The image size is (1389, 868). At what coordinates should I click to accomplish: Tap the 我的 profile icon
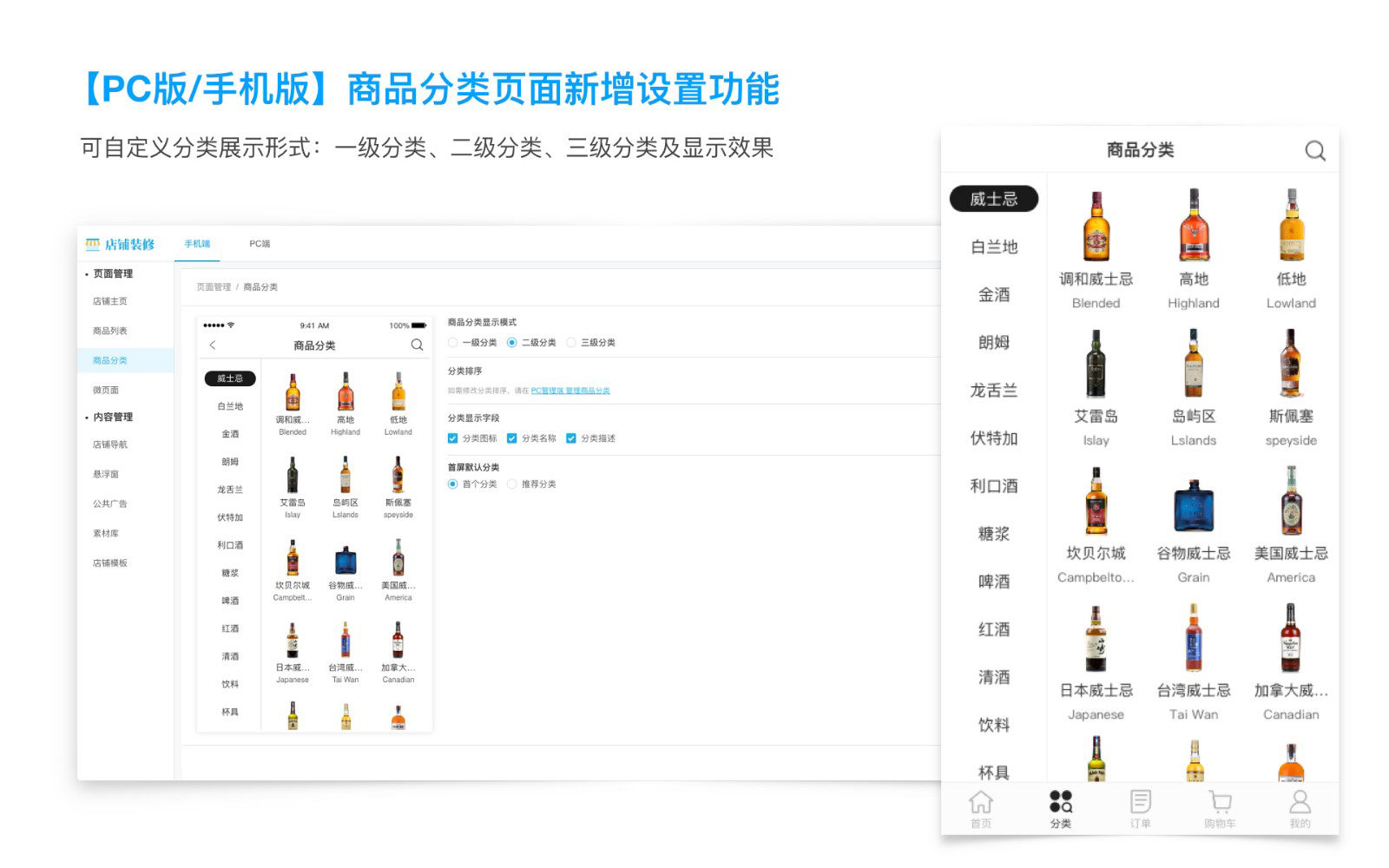click(x=1300, y=802)
